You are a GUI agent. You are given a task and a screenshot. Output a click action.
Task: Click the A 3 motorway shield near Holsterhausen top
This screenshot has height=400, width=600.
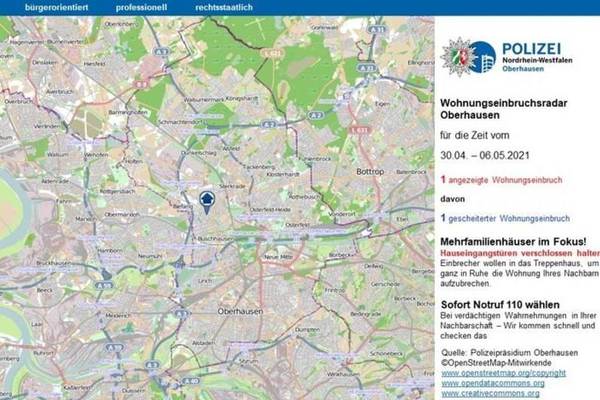pos(161,51)
